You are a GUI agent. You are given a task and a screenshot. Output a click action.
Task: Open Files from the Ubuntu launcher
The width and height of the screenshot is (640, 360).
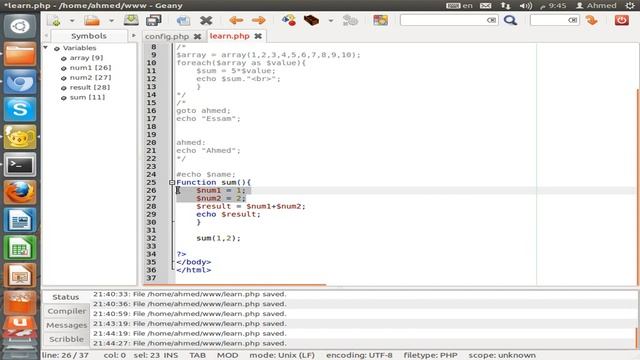(20, 53)
